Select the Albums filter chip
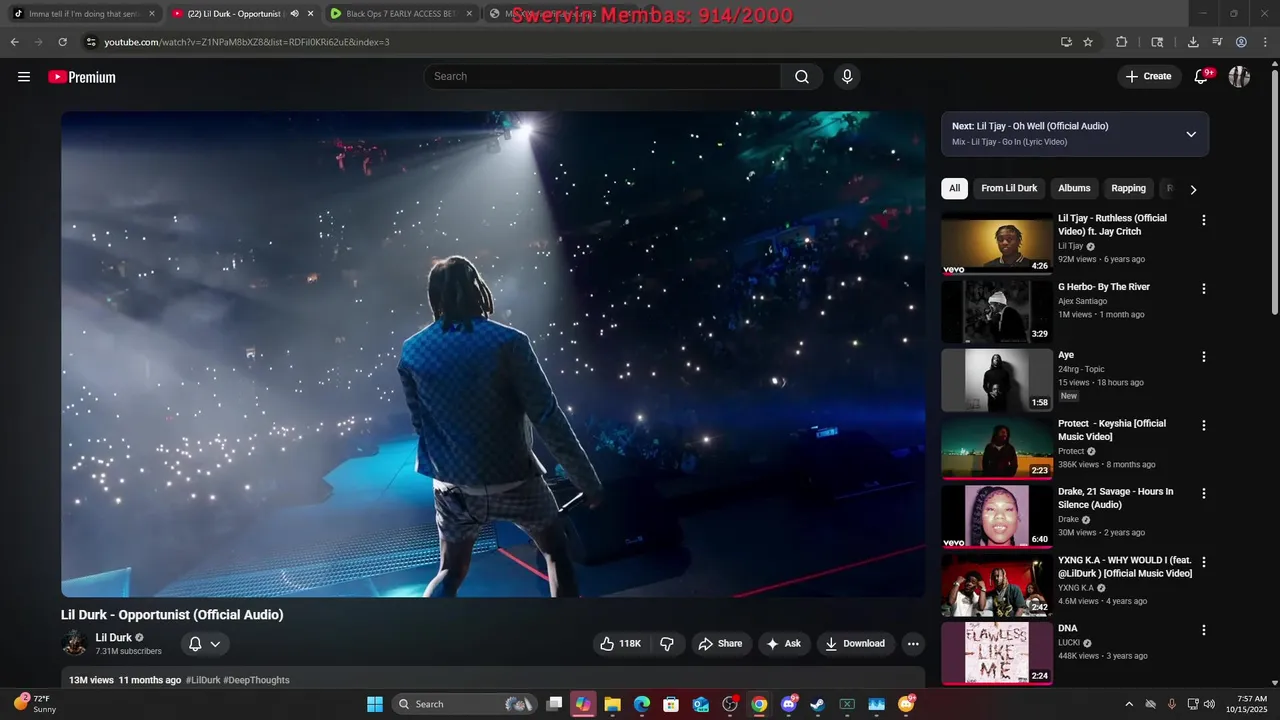Viewport: 1280px width, 720px height. [1074, 188]
